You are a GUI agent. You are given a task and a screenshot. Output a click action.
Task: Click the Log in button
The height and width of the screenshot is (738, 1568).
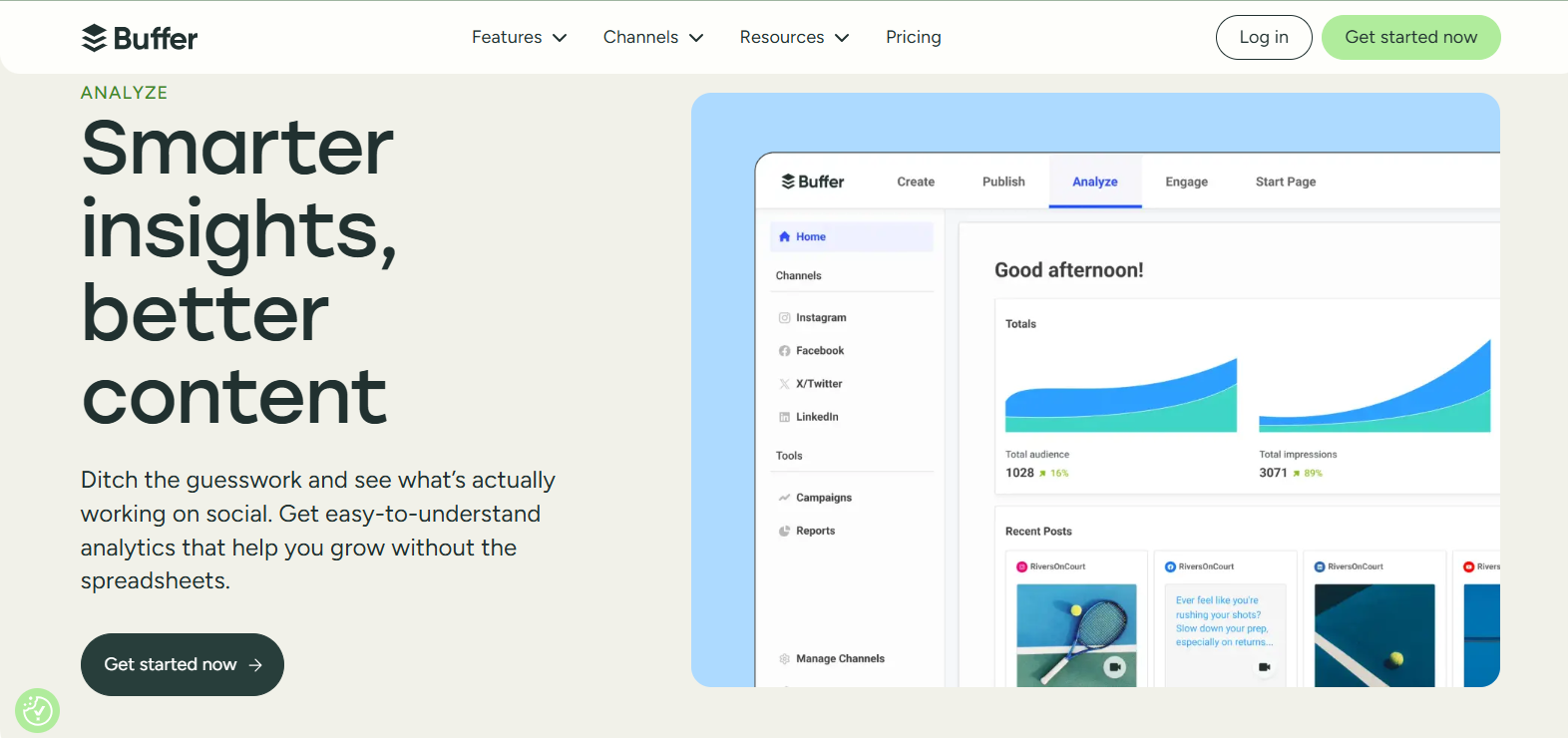[x=1264, y=38]
